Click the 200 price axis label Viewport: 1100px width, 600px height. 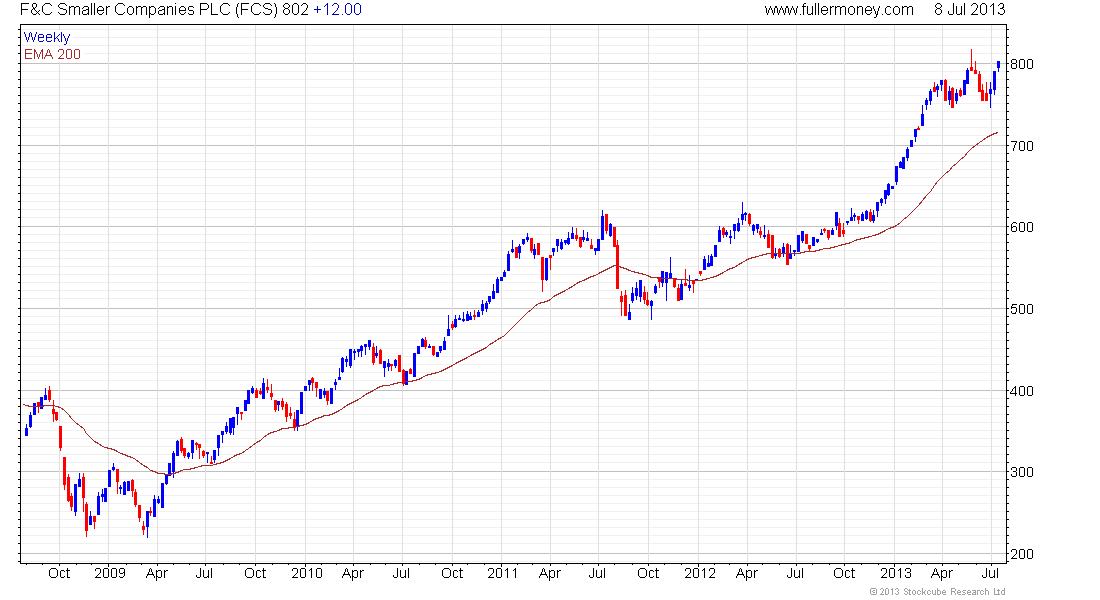click(1021, 554)
